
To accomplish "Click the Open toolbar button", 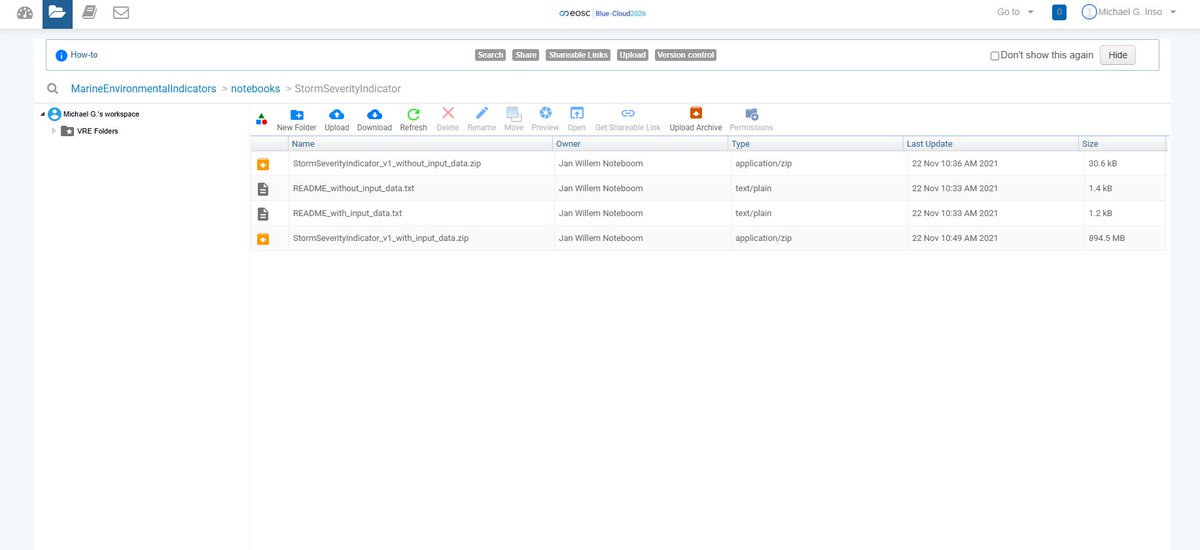I will click(x=577, y=119).
